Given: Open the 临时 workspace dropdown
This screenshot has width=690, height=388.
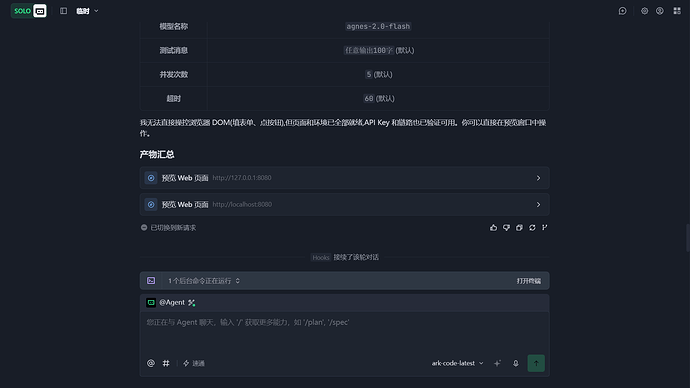Looking at the screenshot, I should [x=87, y=11].
